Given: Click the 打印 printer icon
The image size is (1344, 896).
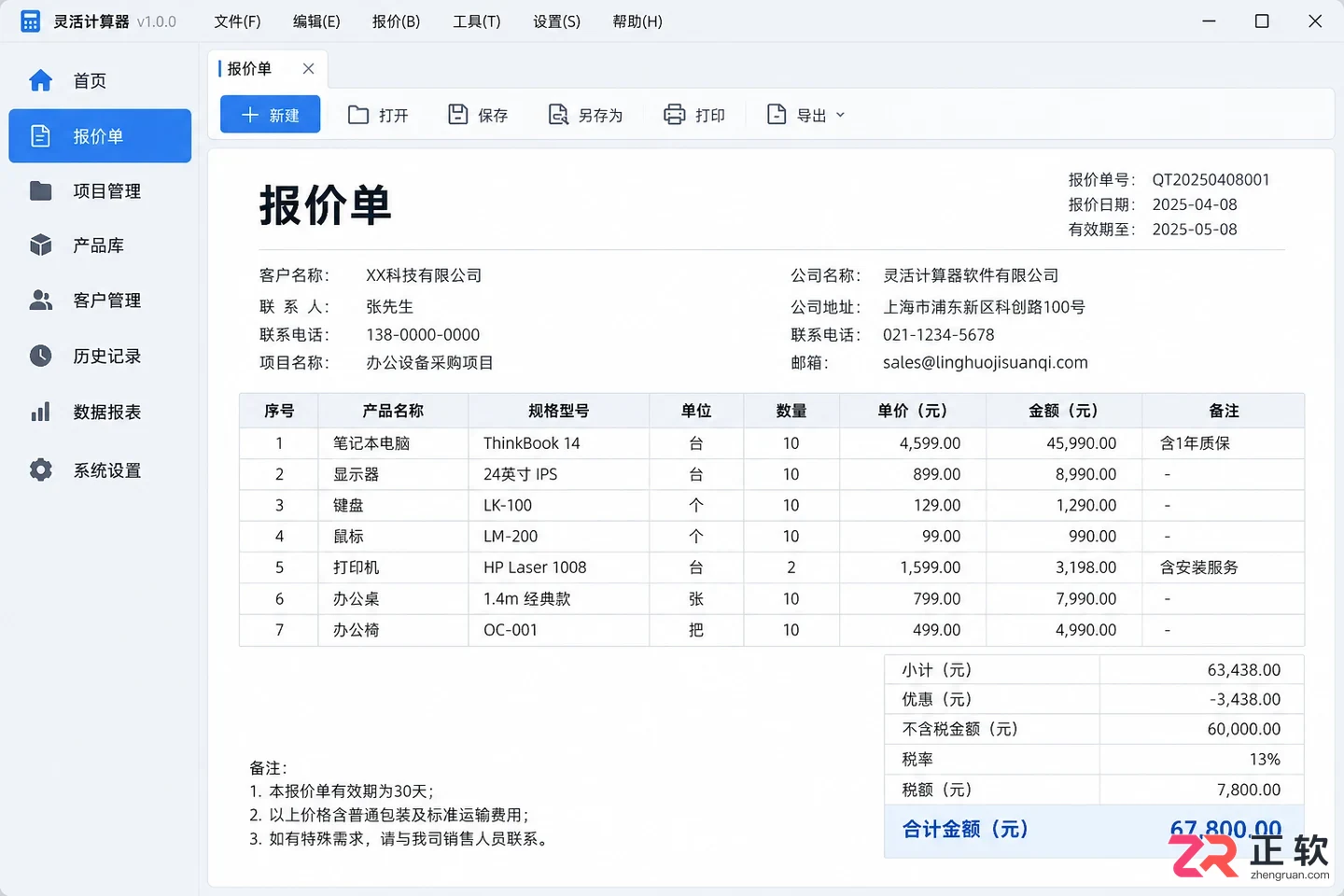Looking at the screenshot, I should pyautogui.click(x=674, y=115).
